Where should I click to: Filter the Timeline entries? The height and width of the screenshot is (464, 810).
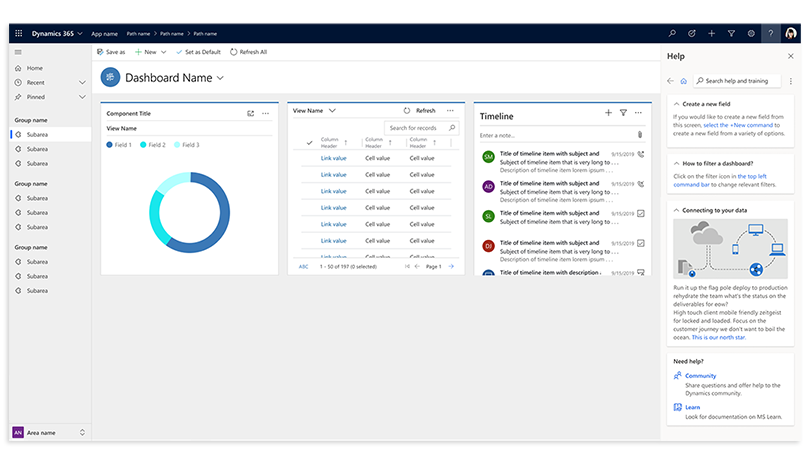coord(623,114)
